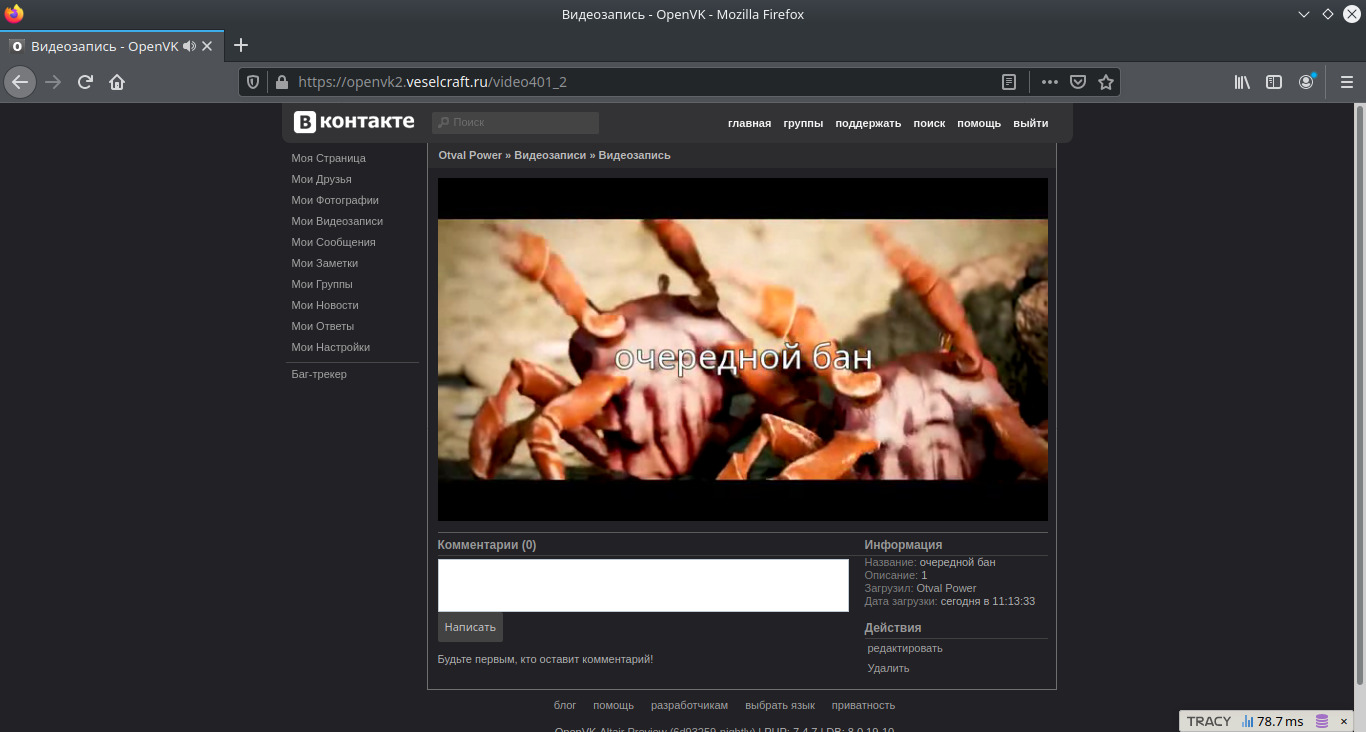Click Видеозаписи in the breadcrumb
Viewport: 1366px width, 732px height.
(550, 155)
